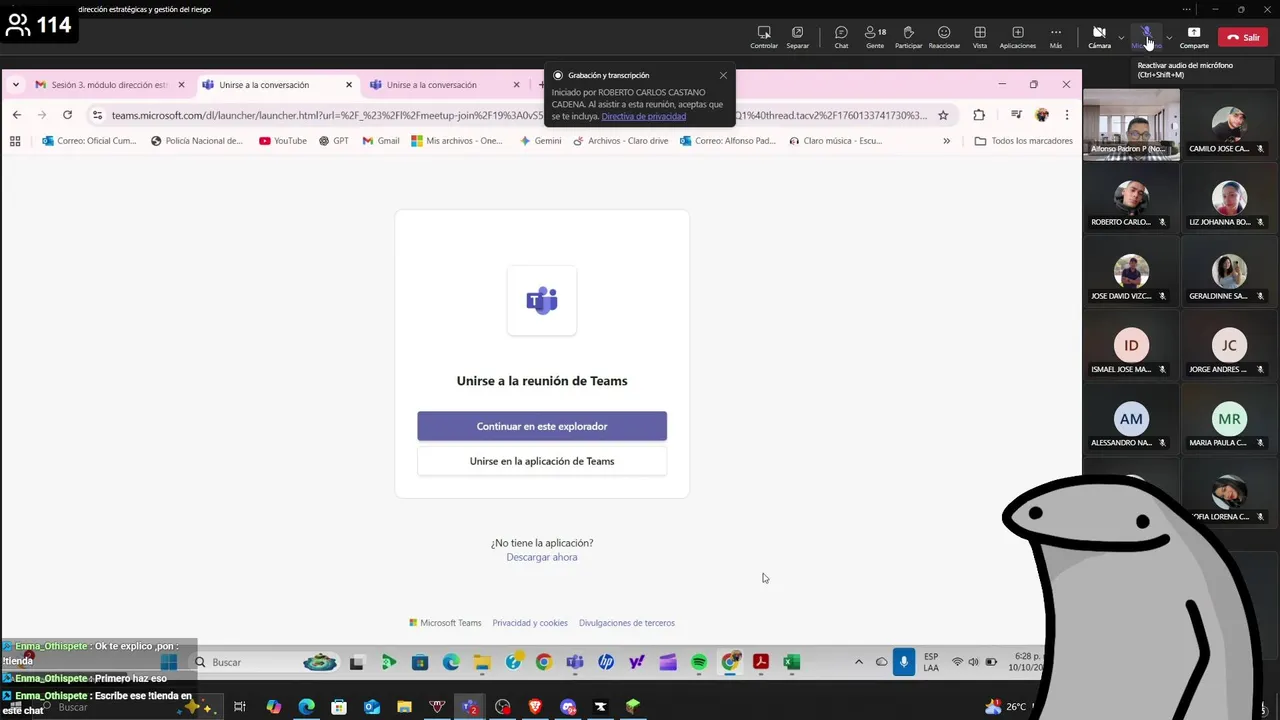Bookmark page with the star icon
Screen dimensions: 1280x720
943,115
